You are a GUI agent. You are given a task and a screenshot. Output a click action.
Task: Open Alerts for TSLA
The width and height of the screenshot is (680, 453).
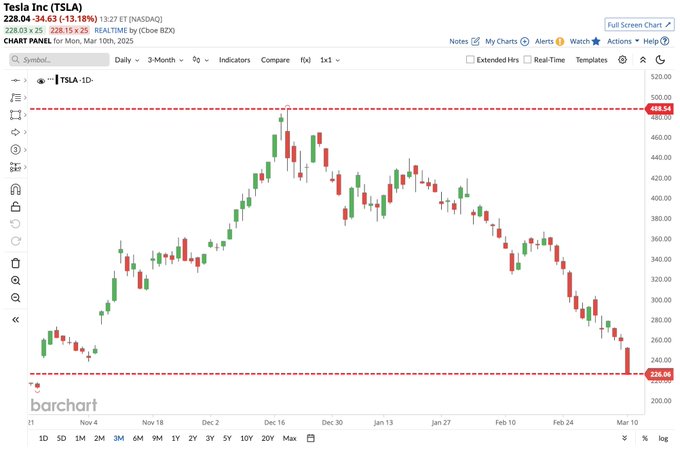[x=549, y=41]
